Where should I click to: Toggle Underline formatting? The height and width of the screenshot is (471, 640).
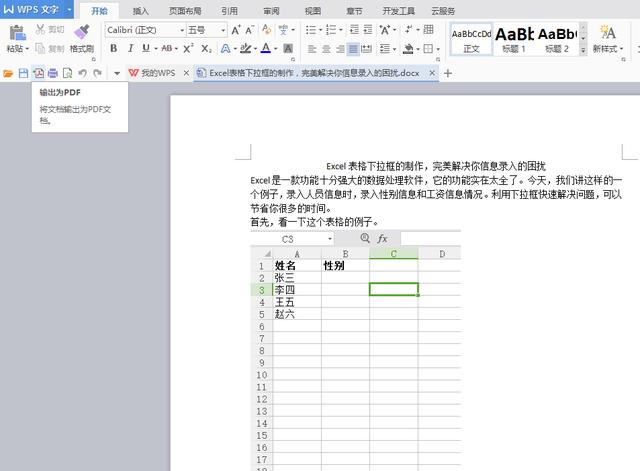146,49
